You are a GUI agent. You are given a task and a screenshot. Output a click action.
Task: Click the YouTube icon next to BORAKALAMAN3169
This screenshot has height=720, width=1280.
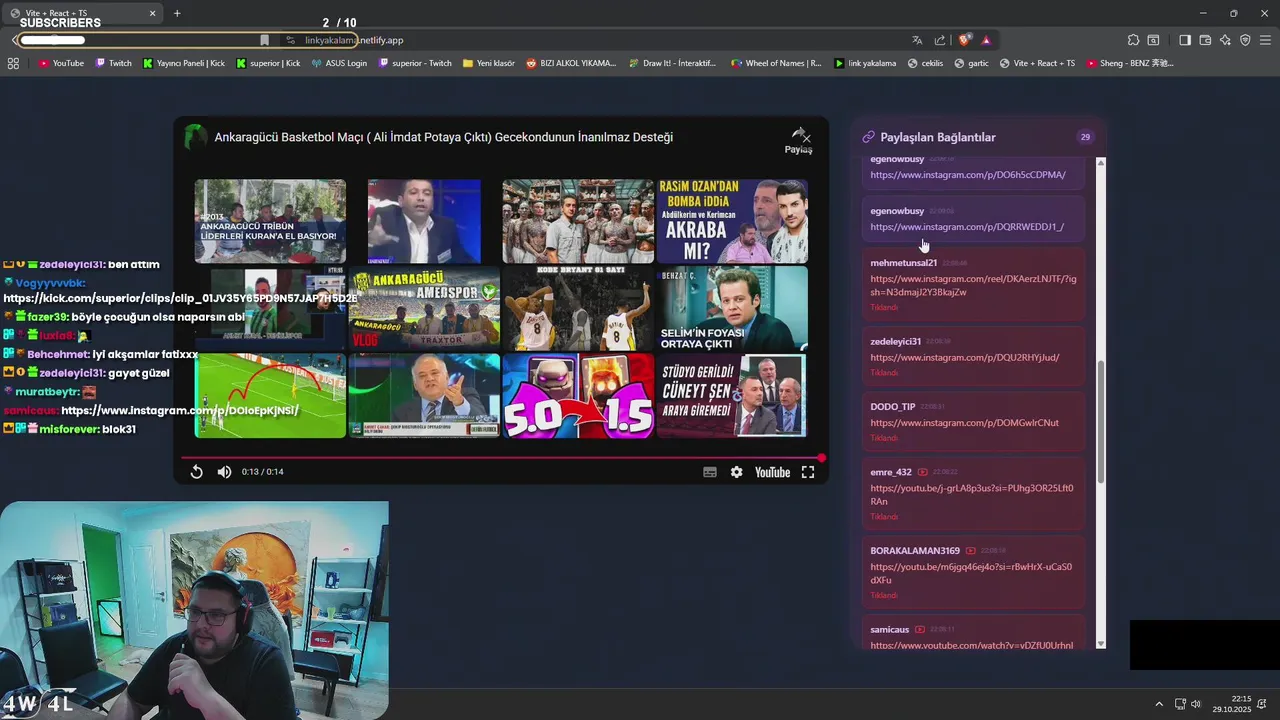pos(970,551)
